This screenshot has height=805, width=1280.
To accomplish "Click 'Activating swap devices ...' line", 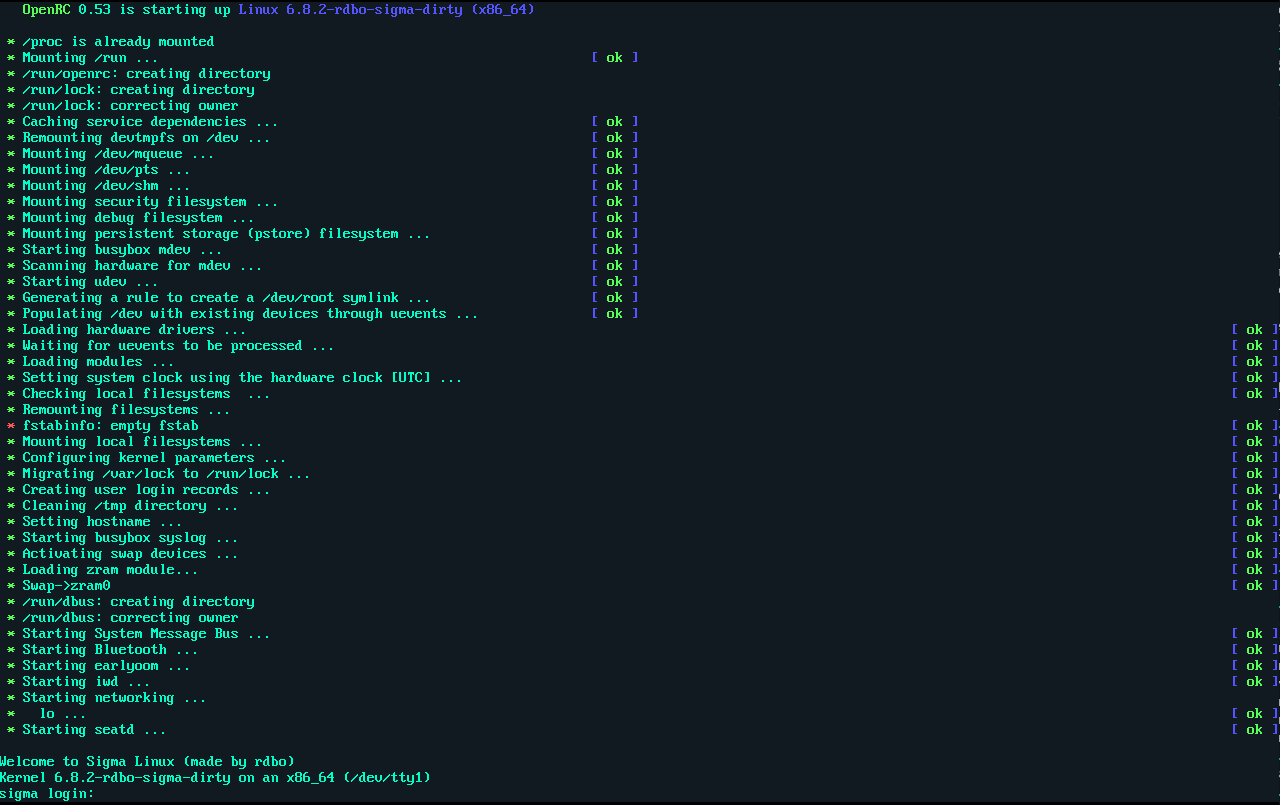I will point(130,554).
